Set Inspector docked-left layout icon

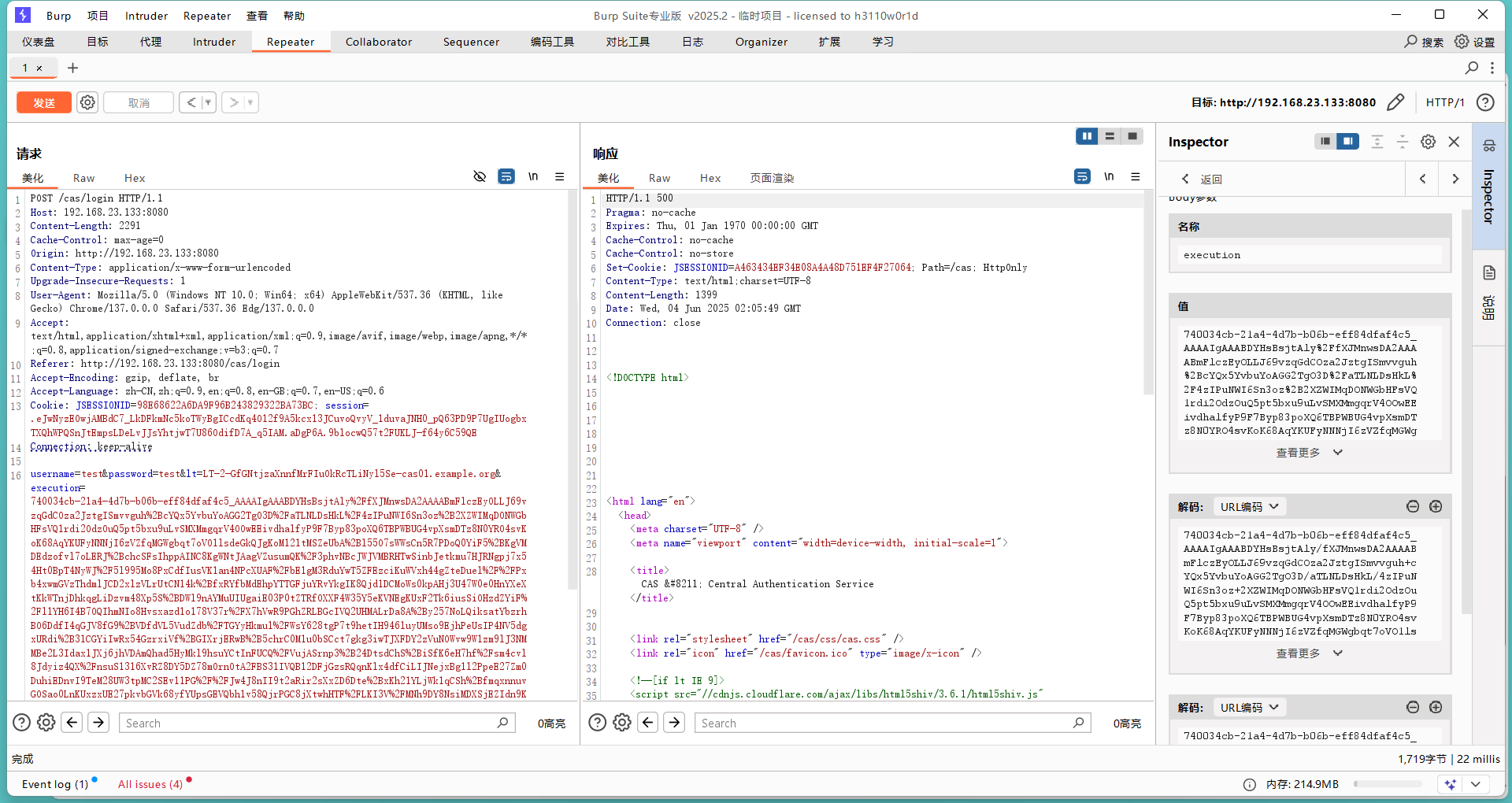(x=1325, y=142)
